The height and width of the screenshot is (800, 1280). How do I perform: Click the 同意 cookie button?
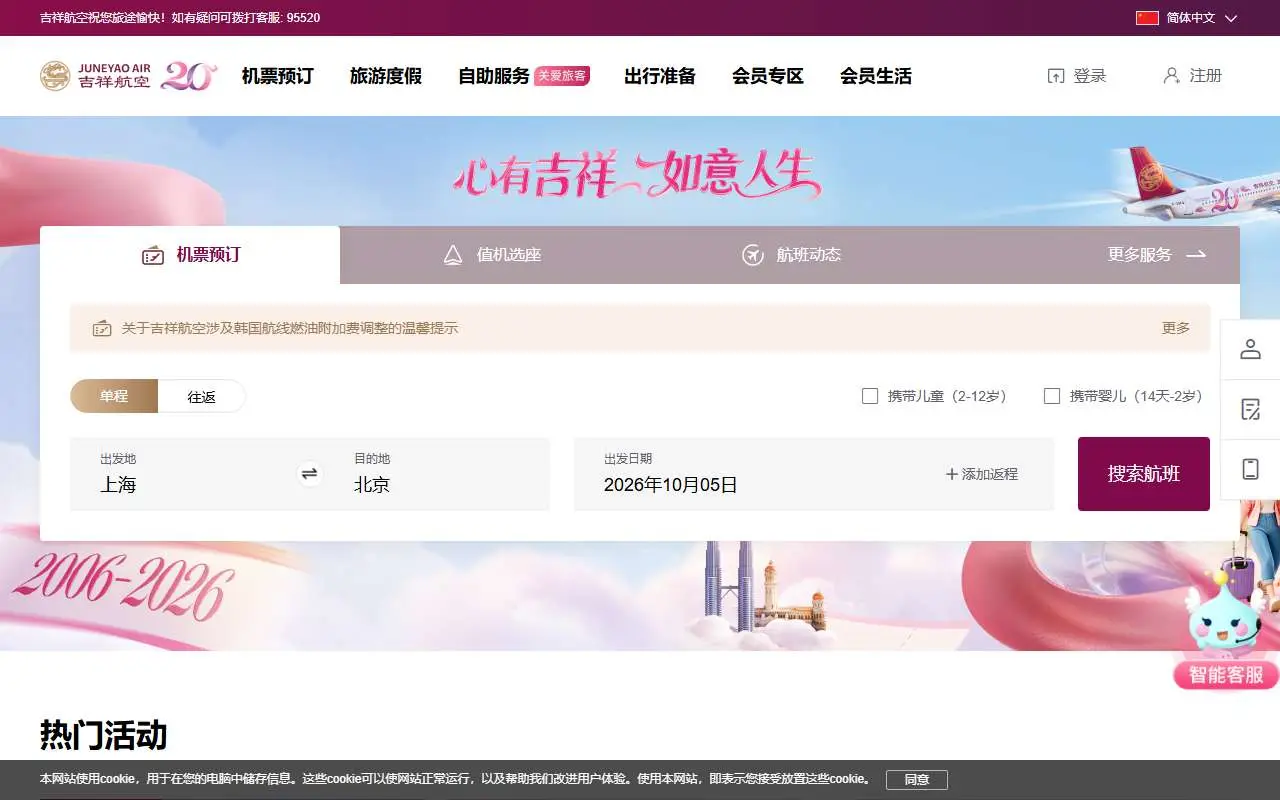[917, 780]
